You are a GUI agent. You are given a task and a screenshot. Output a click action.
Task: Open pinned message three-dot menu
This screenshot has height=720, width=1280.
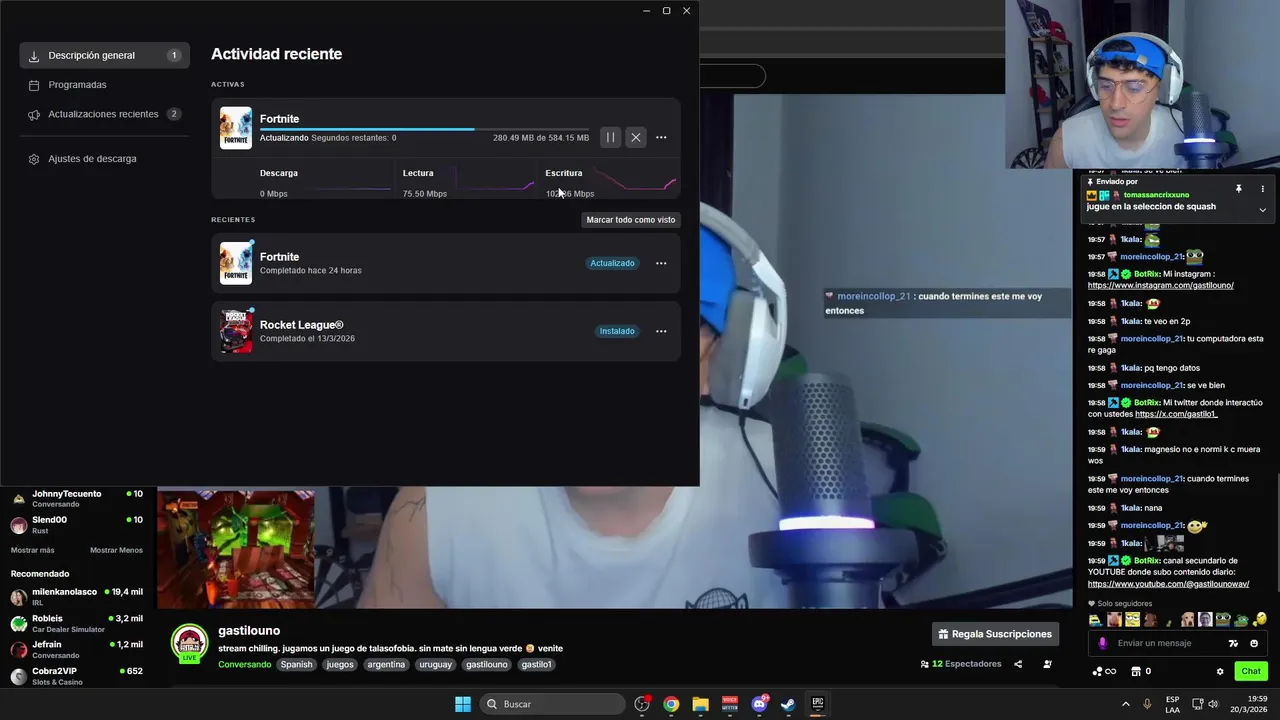pyautogui.click(x=1262, y=188)
